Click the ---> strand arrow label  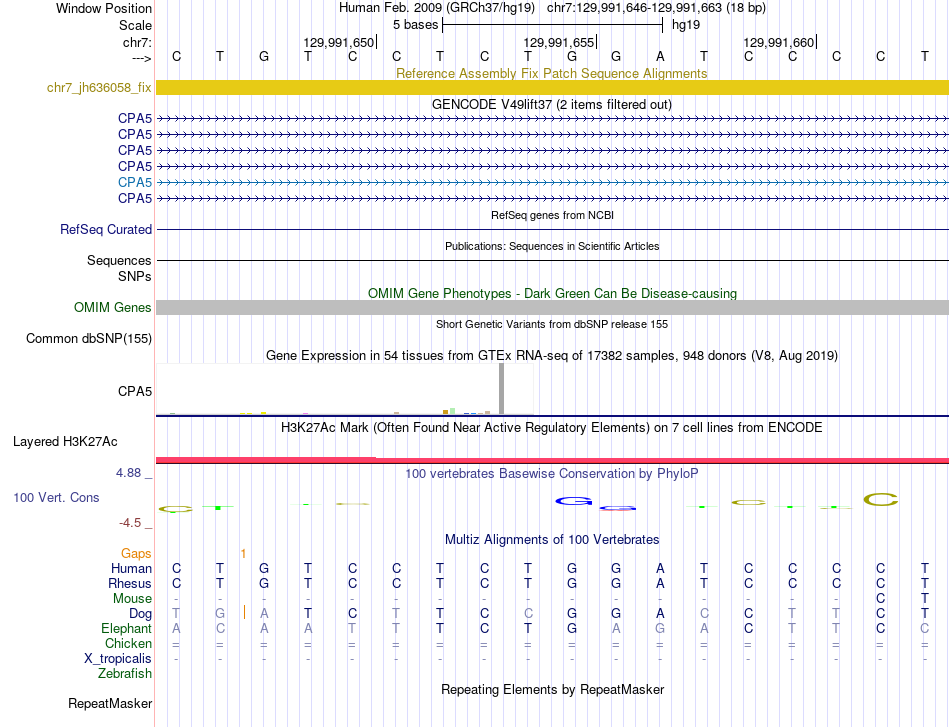coord(142,58)
